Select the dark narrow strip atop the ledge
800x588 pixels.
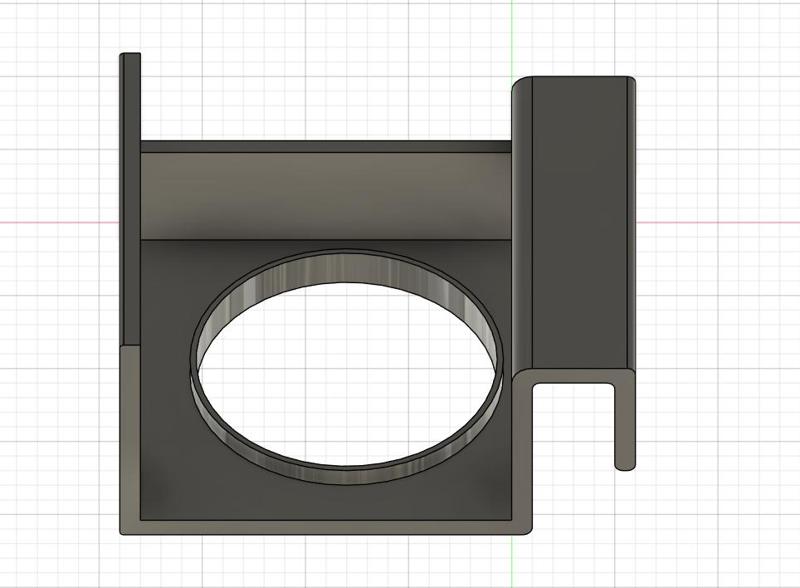(x=325, y=146)
